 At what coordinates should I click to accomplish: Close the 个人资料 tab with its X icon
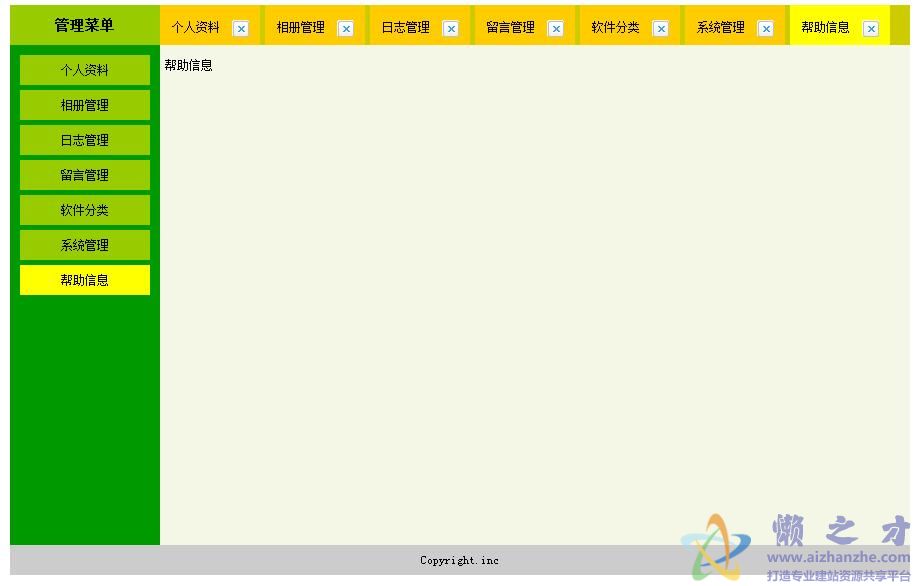point(241,29)
